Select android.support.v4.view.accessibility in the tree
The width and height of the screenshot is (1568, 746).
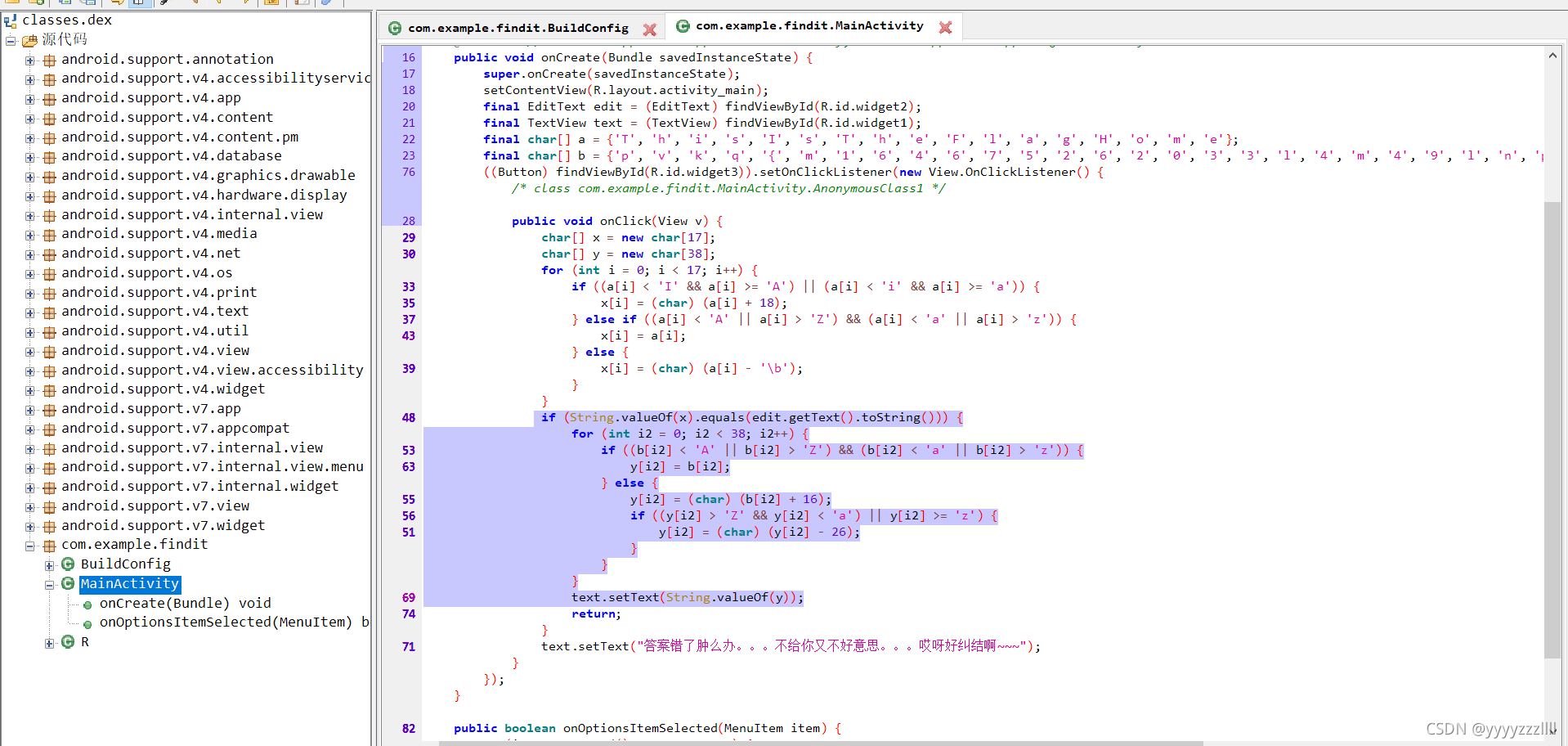point(213,371)
